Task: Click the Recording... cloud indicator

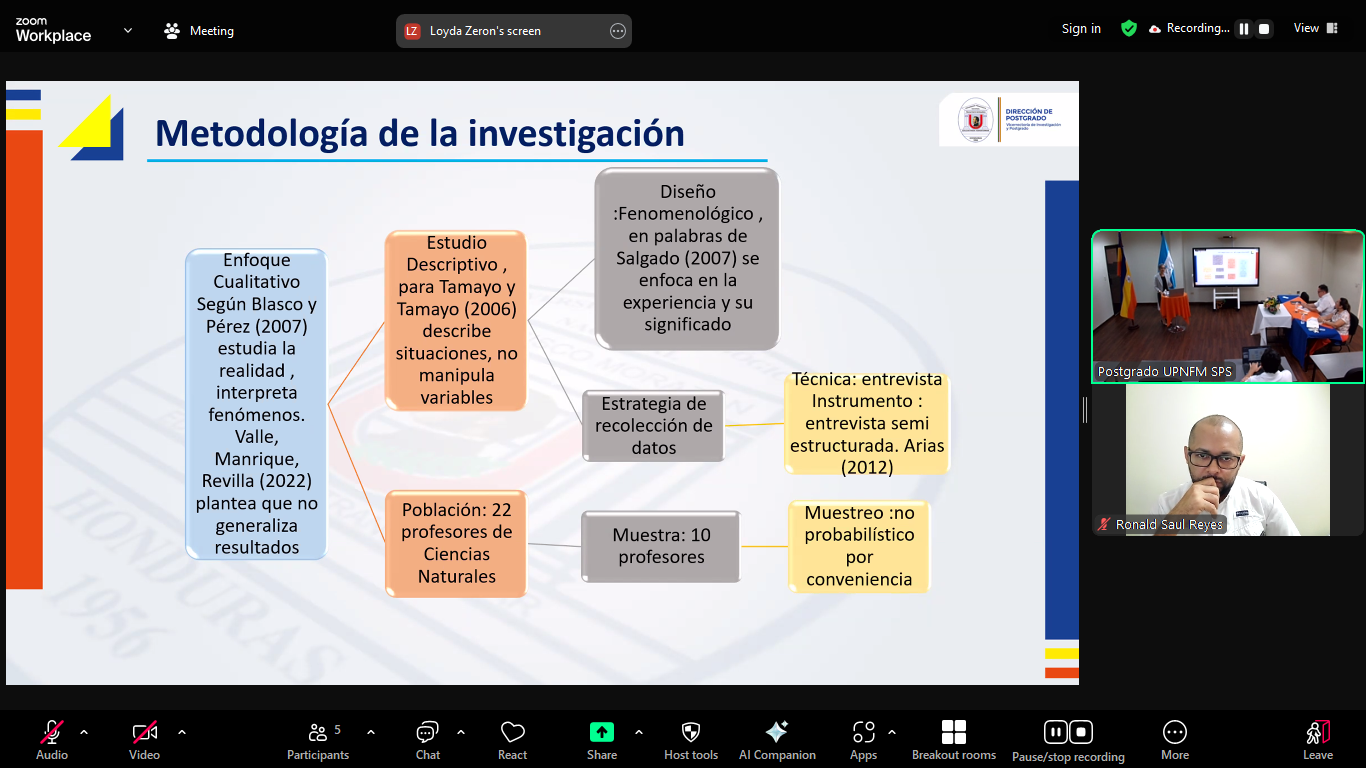Action: (x=1189, y=29)
